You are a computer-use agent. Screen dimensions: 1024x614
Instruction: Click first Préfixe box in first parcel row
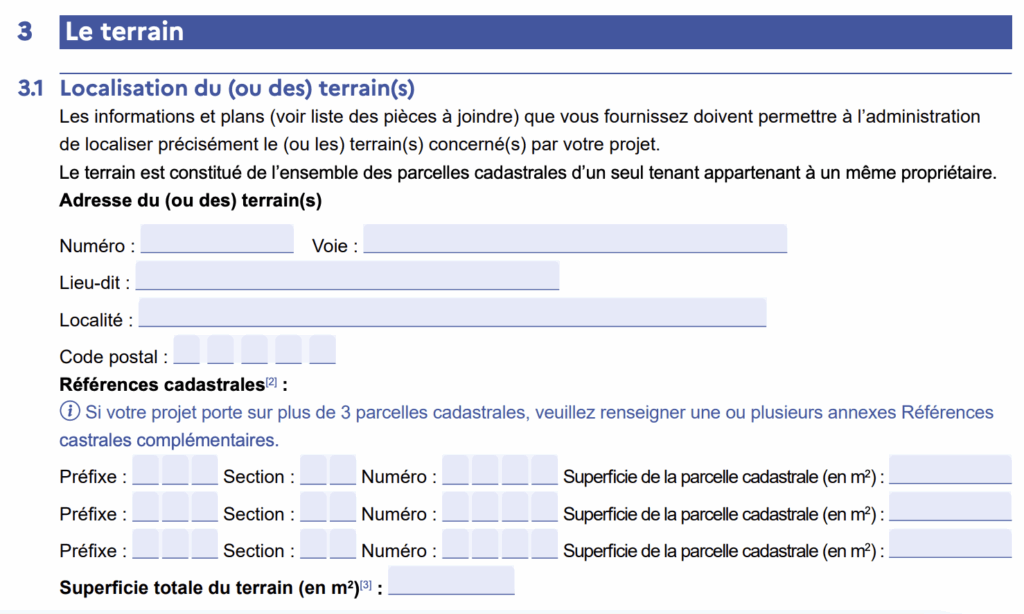pyautogui.click(x=146, y=470)
